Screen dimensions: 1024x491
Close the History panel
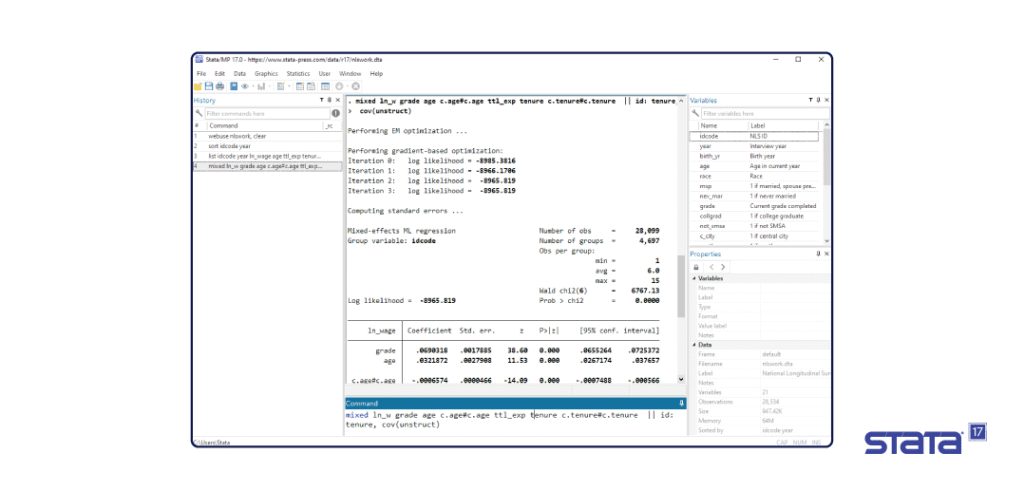(338, 100)
